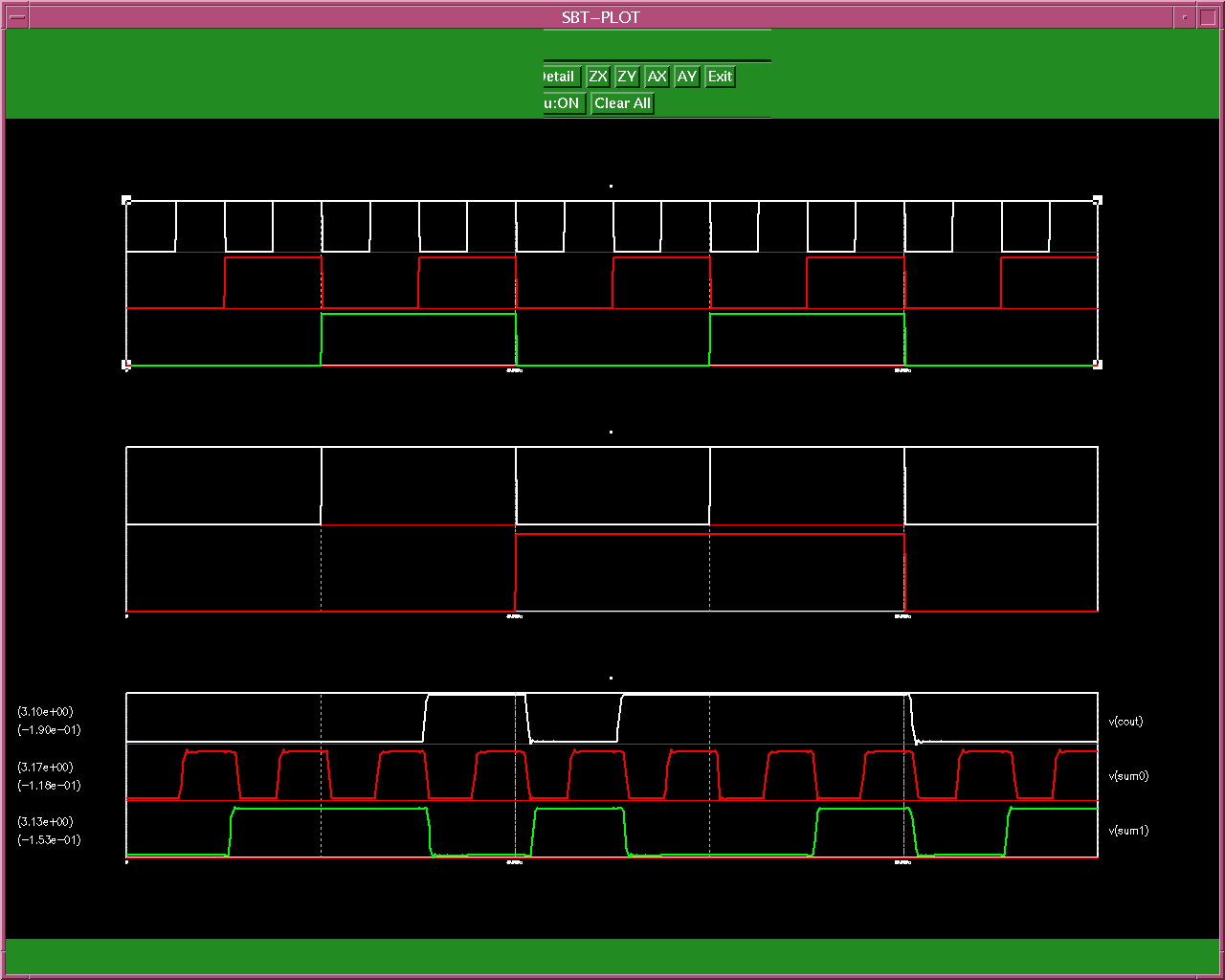Click the v(sum1) range values on left
This screenshot has width=1225, height=980.
point(49,831)
